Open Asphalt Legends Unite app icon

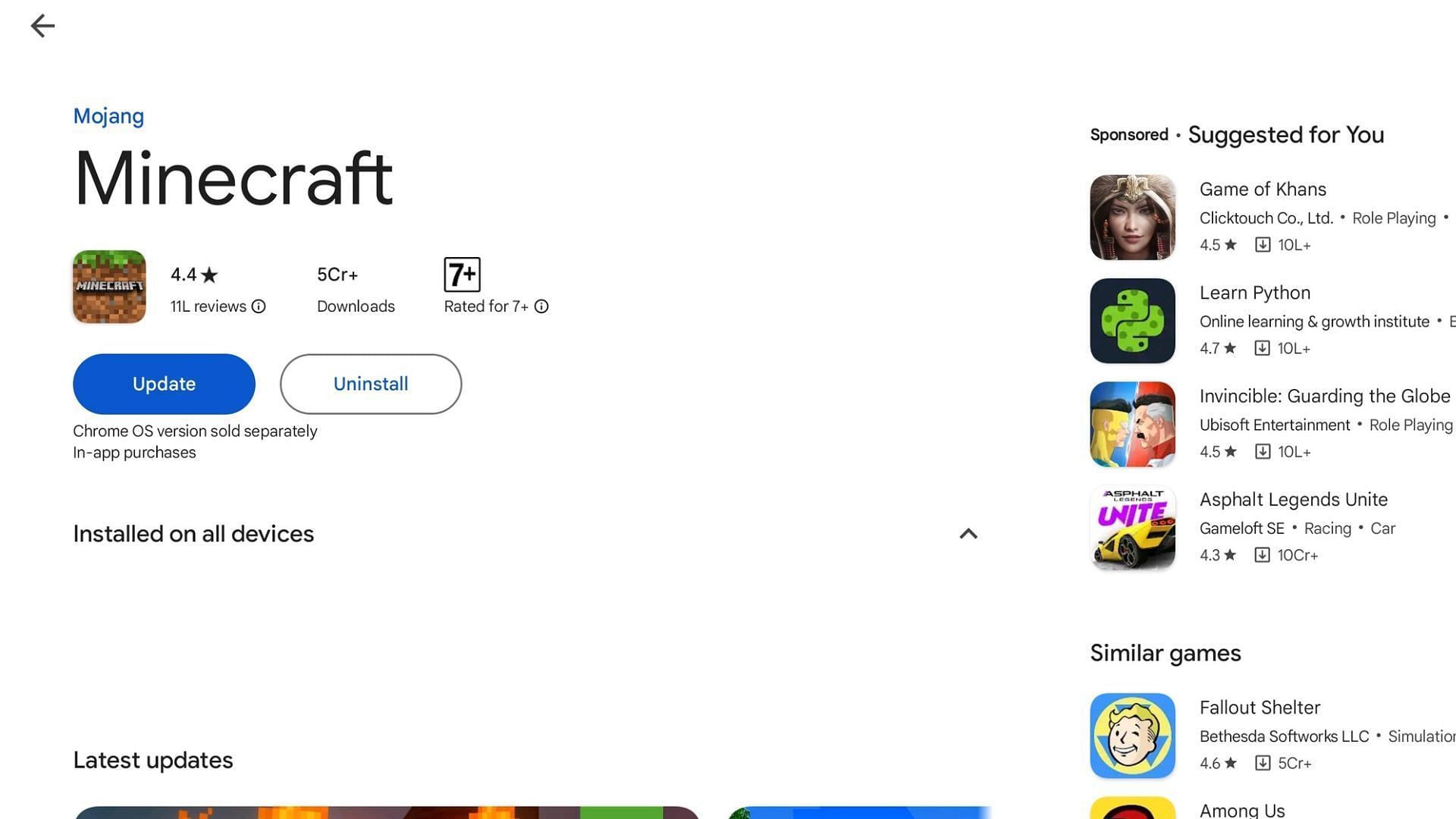click(1132, 528)
